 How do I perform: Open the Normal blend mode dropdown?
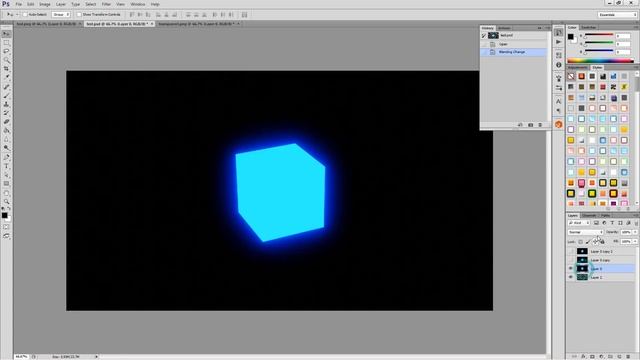point(585,232)
